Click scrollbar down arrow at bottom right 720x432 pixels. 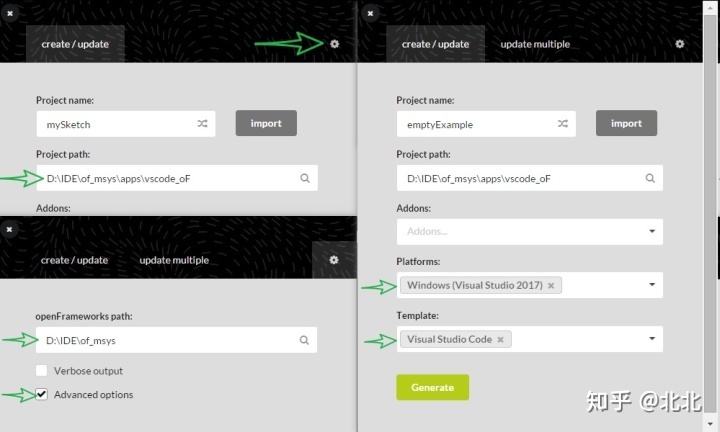[710, 423]
